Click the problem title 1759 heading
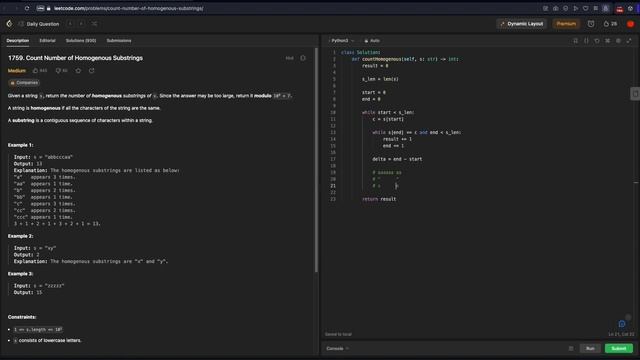Screen dimensions: 640x360 (x=76, y=58)
